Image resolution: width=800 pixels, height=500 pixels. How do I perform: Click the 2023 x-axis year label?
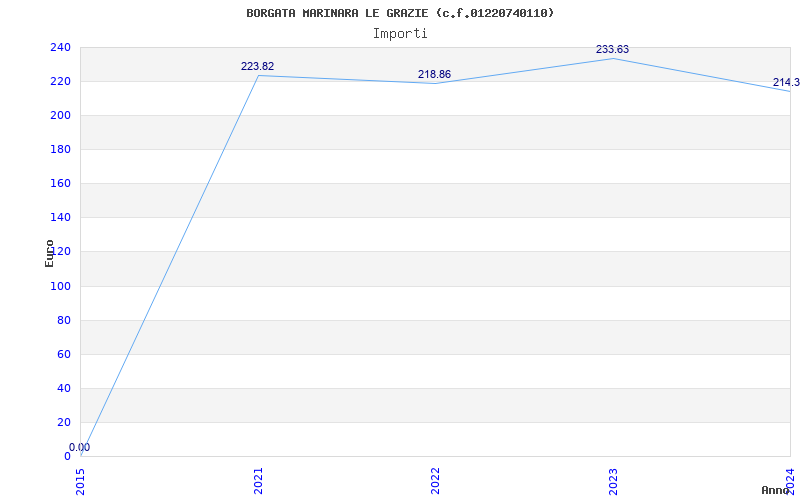(x=613, y=481)
